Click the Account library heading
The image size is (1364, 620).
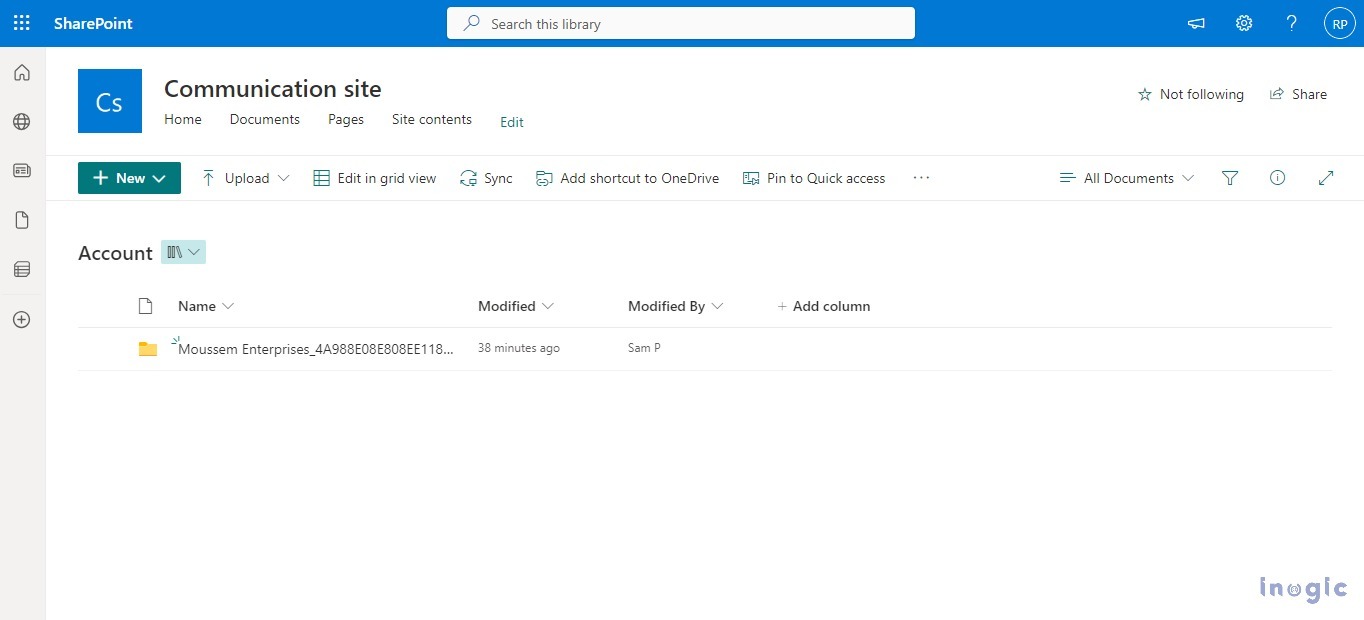coord(115,253)
